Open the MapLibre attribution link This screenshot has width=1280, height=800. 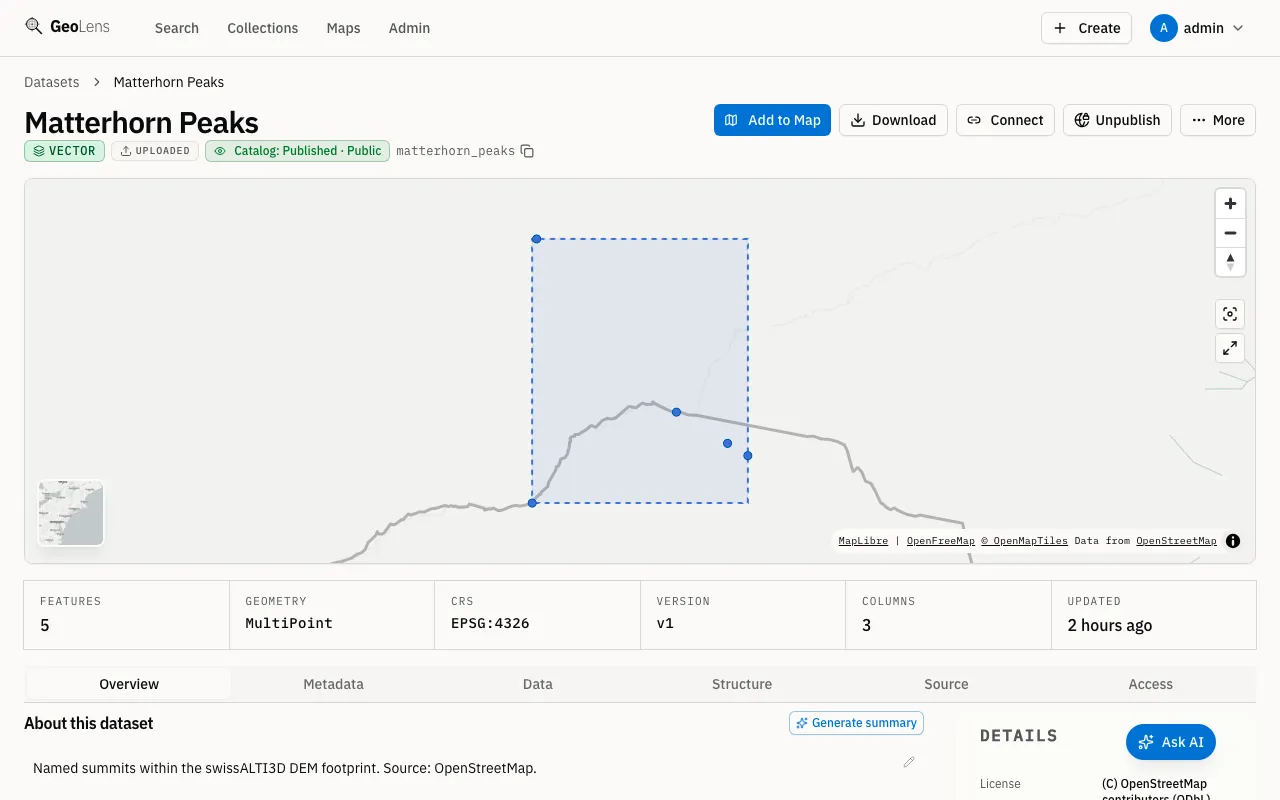tap(863, 541)
